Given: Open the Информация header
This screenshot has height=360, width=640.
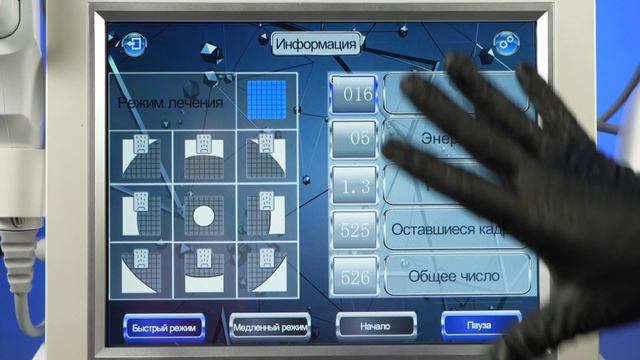Looking at the screenshot, I should coord(316,44).
